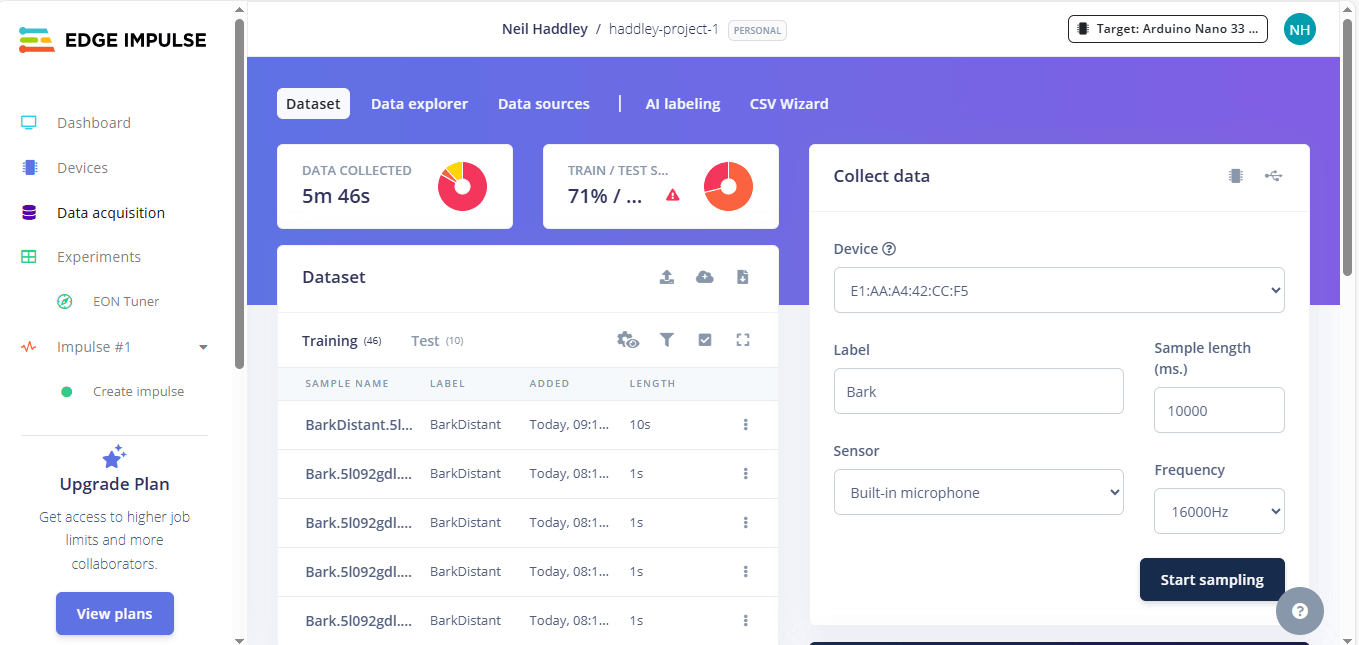
Task: Click the Sample length field showing 10000
Action: click(1219, 410)
